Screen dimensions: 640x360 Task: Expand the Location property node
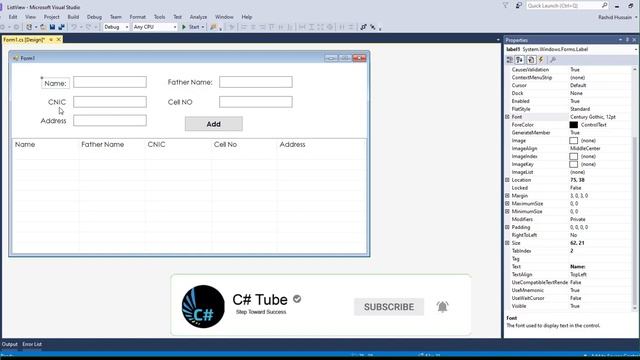507,180
